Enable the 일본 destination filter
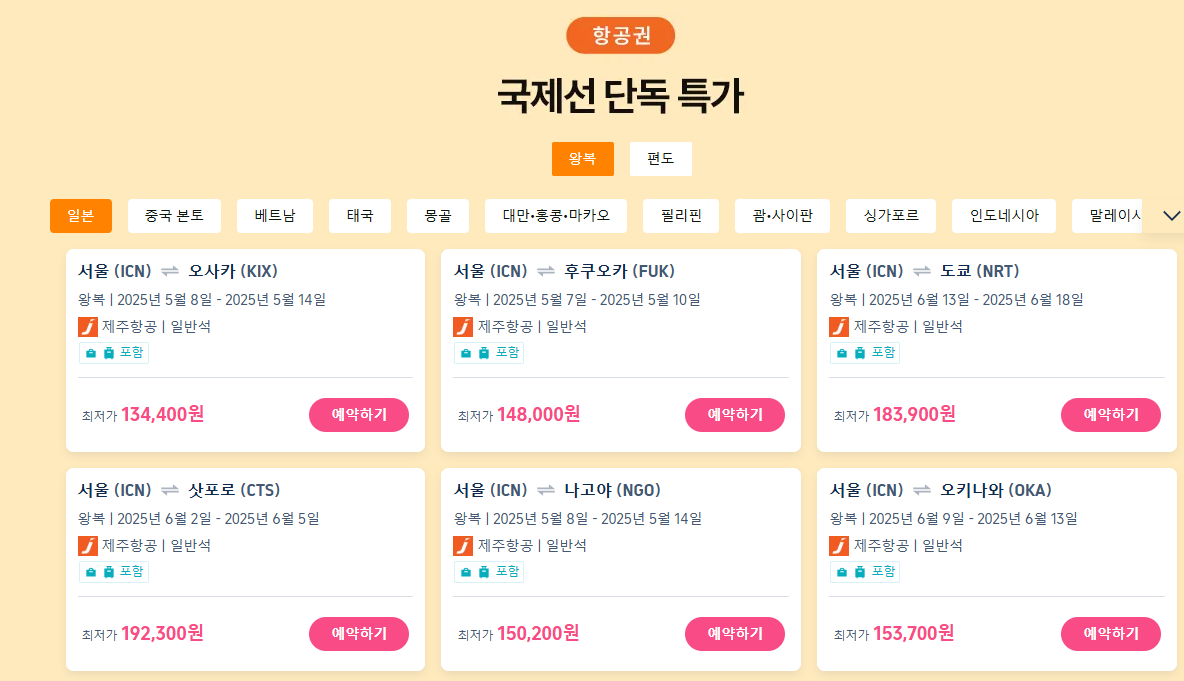 coord(80,215)
